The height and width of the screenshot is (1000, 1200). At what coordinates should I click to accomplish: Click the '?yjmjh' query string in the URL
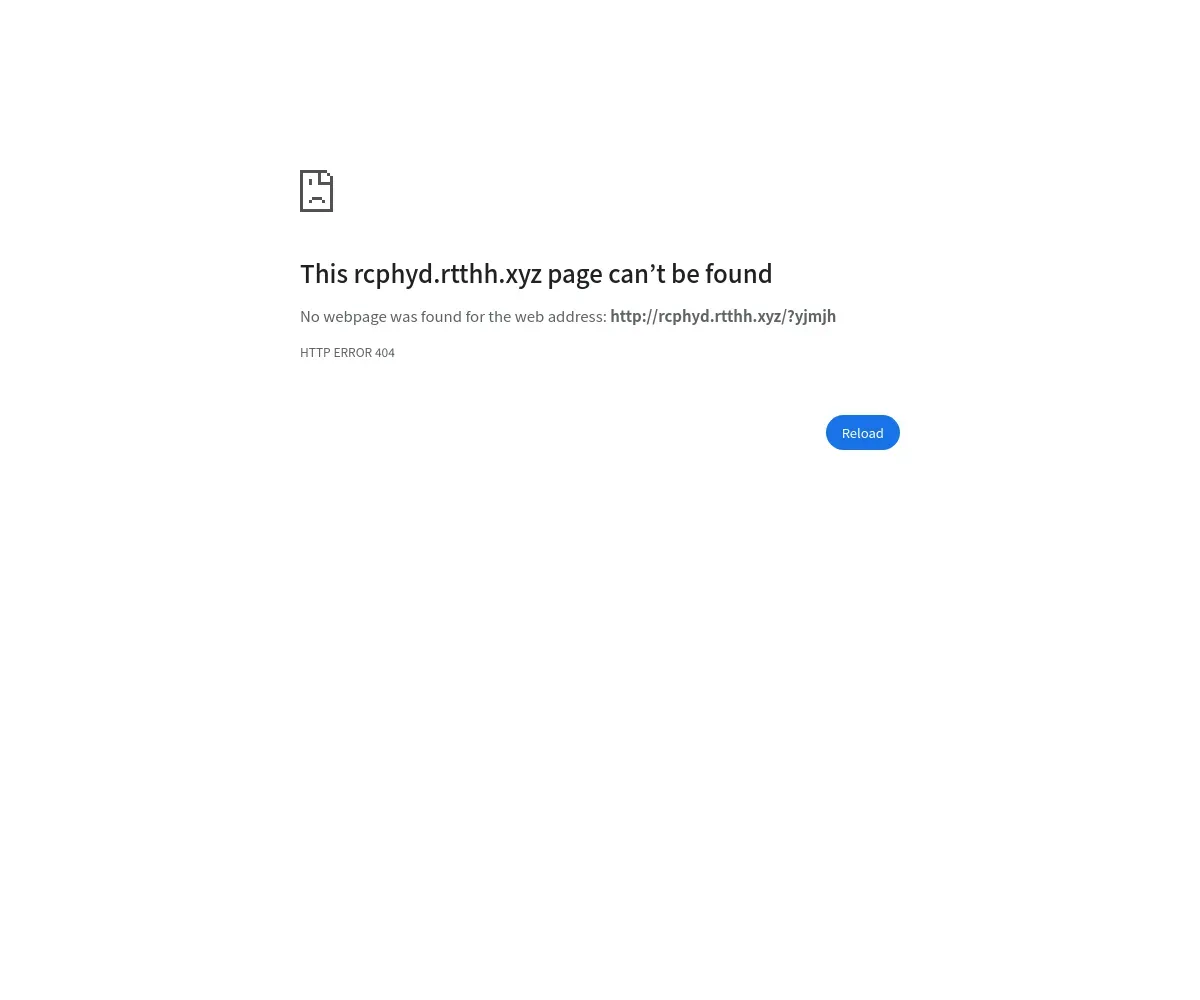pyautogui.click(x=812, y=316)
